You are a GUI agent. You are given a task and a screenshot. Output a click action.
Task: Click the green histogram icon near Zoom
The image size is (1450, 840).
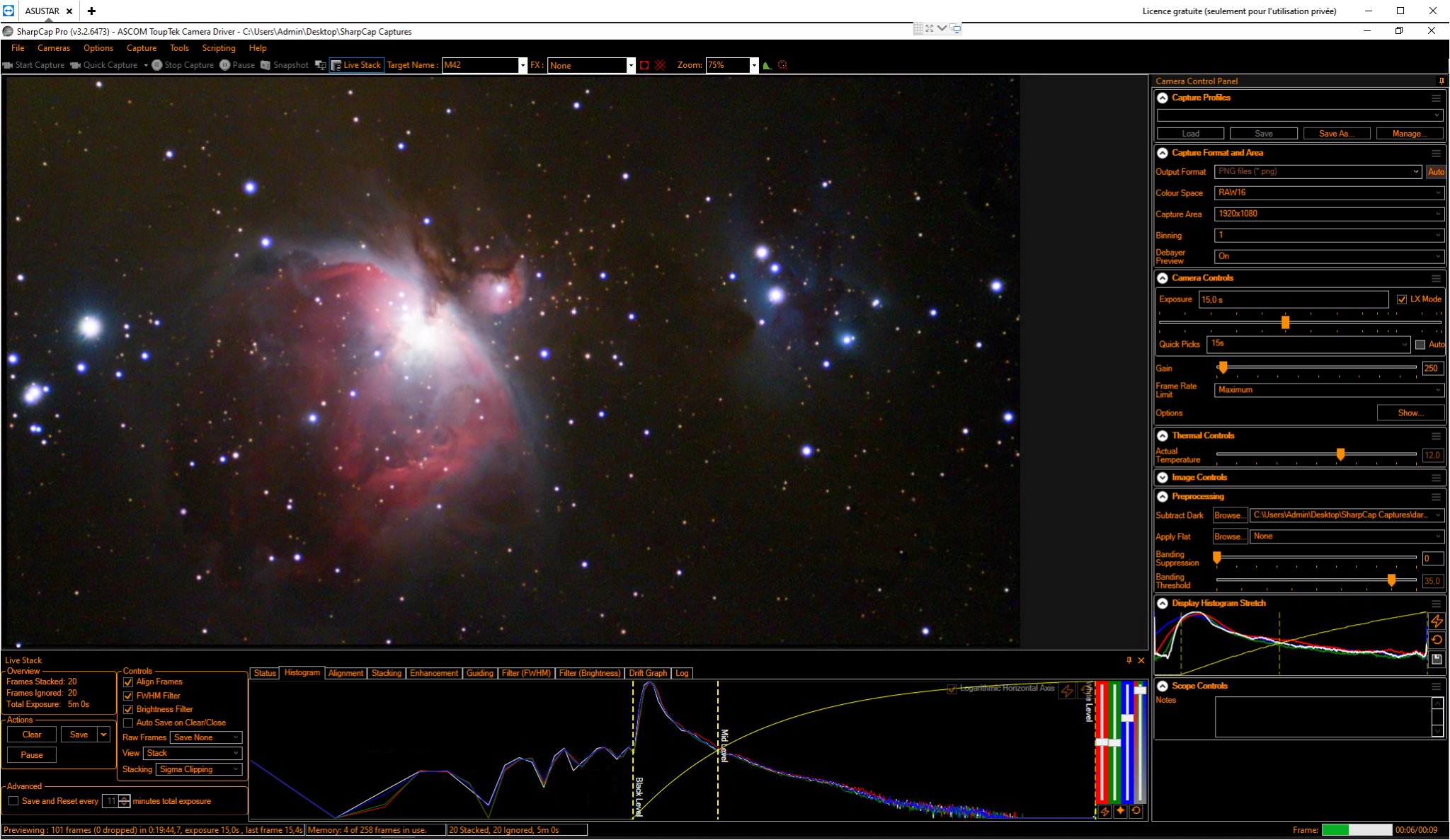click(x=767, y=65)
